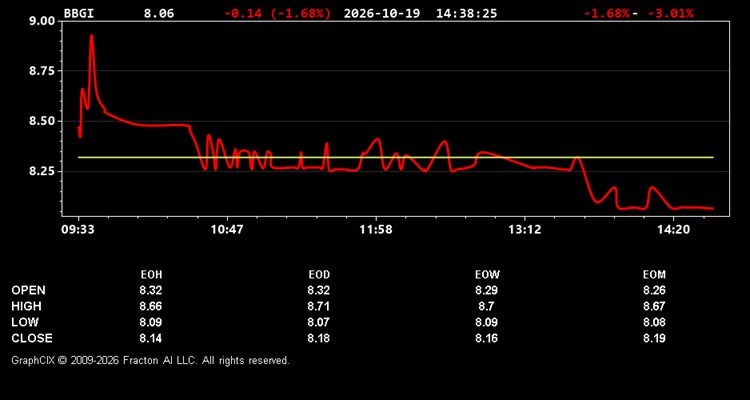This screenshot has height=400, width=750.
Task: Click EOM HIGH value 8.67
Action: point(654,306)
